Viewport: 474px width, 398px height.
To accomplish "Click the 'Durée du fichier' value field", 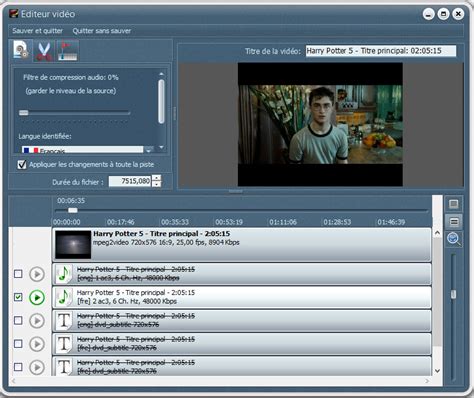I will point(130,181).
